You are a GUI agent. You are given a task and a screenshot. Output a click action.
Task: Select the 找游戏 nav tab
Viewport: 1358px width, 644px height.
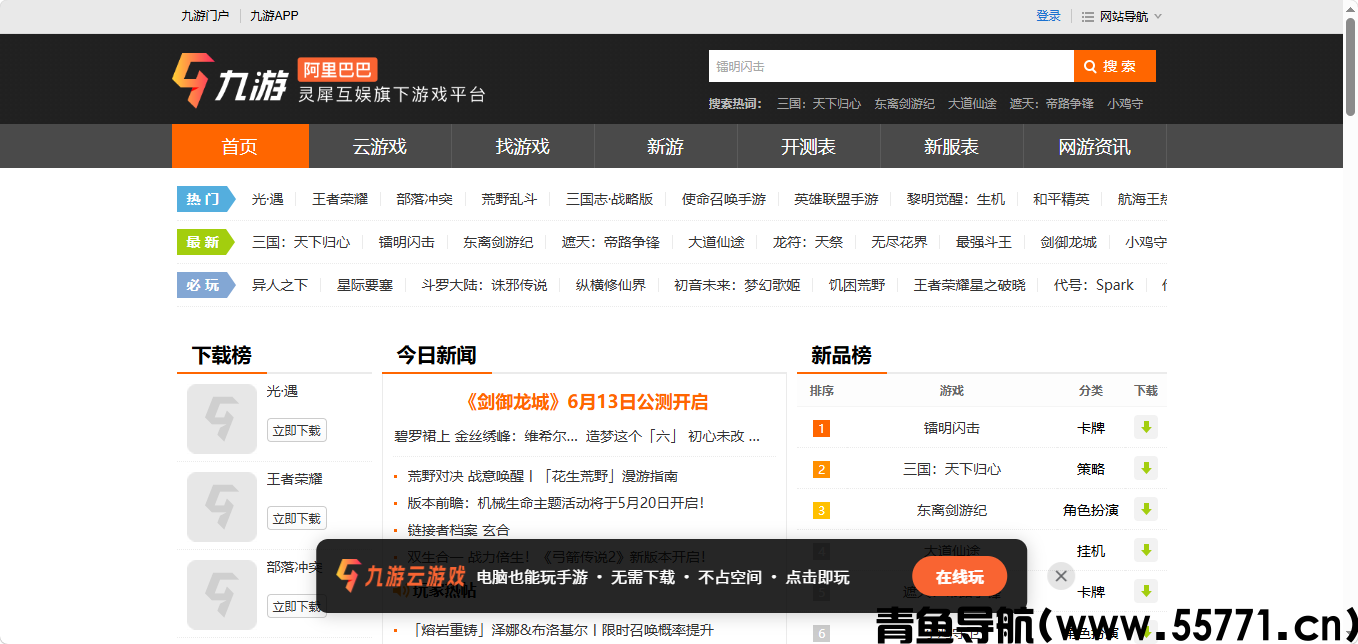523,146
